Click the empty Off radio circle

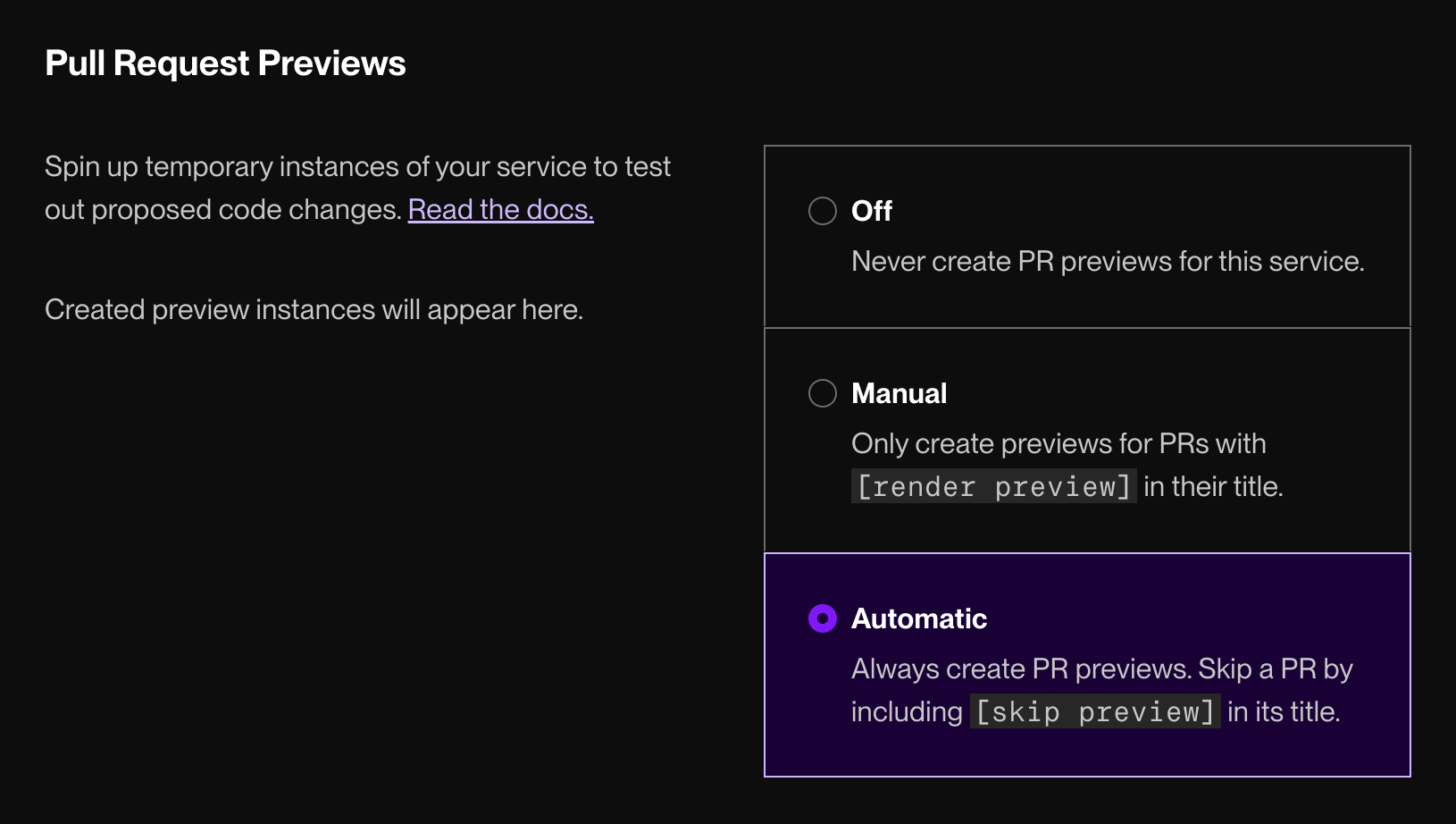coord(822,211)
